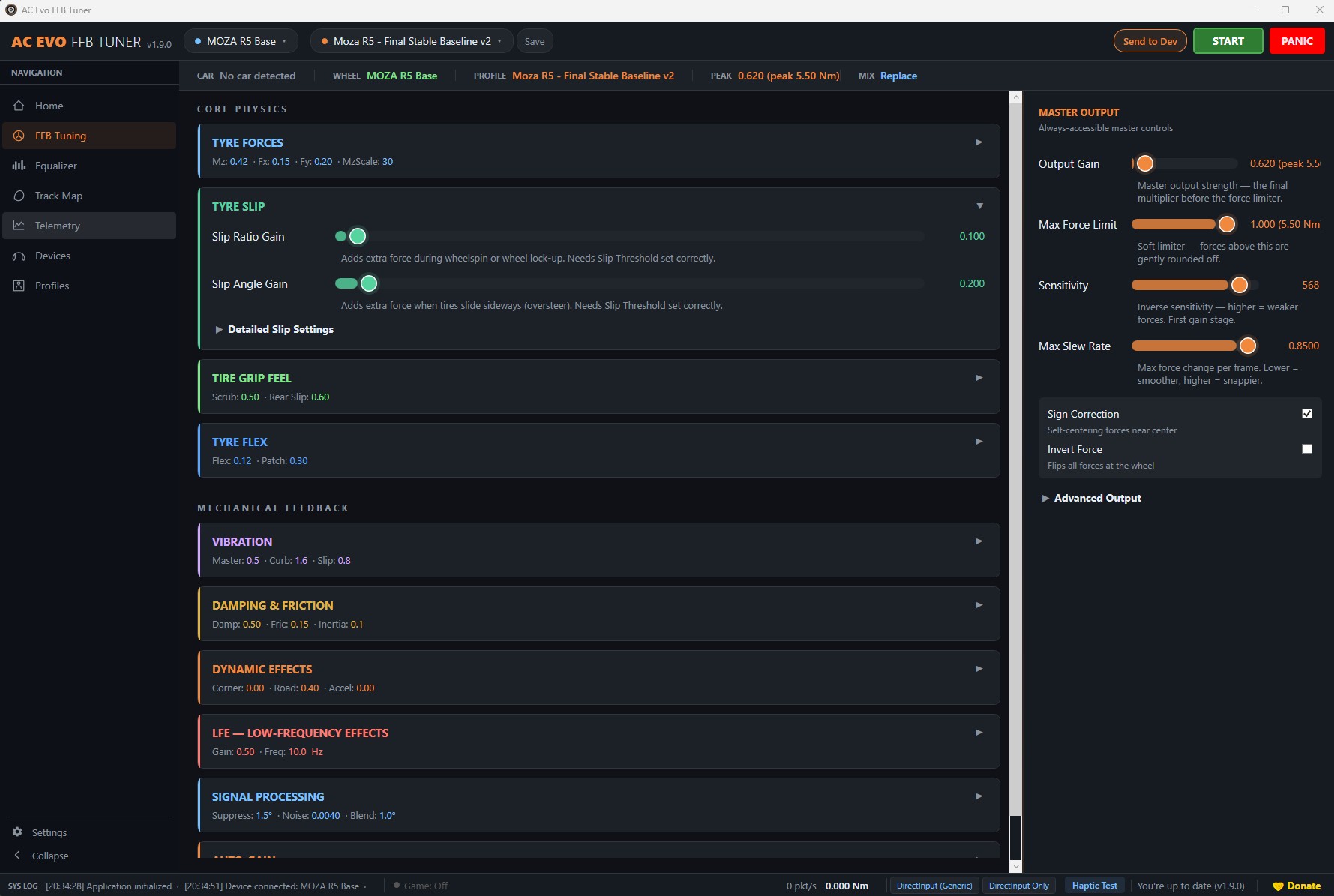Expand the Tyre Flex section
Image resolution: width=1334 pixels, height=896 pixels.
click(979, 442)
